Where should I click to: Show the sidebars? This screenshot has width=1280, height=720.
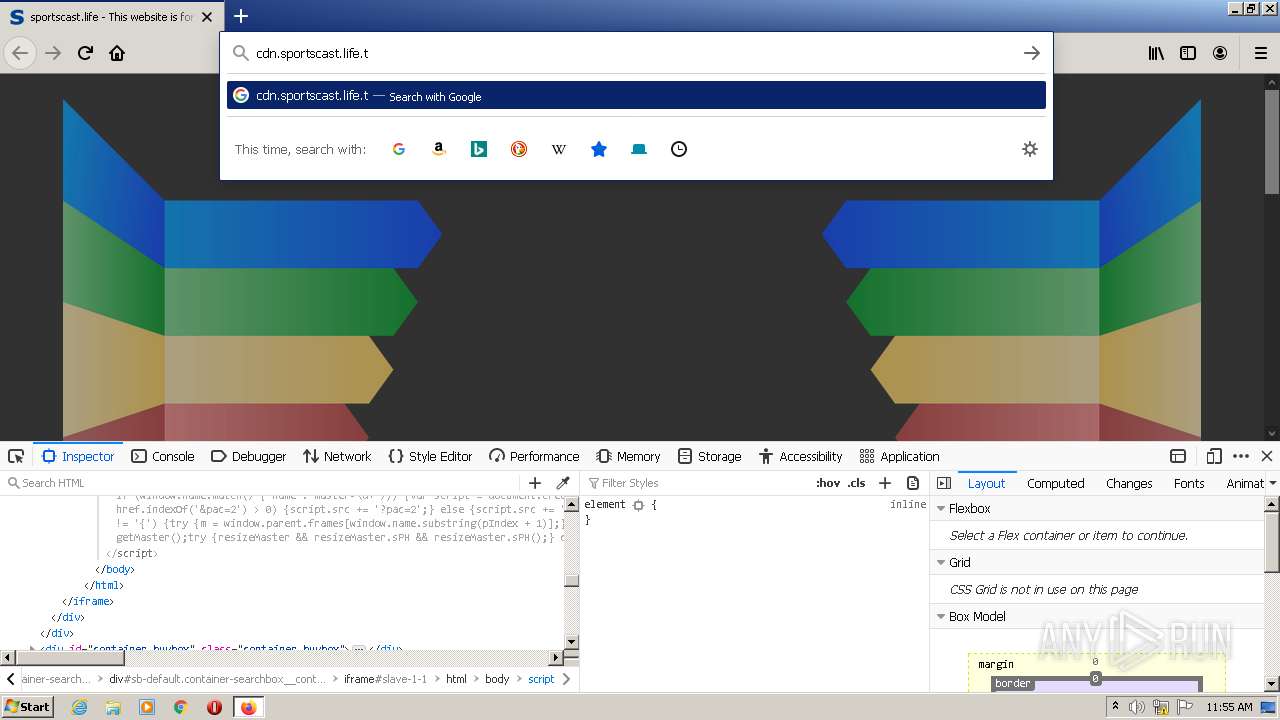(x=1188, y=53)
